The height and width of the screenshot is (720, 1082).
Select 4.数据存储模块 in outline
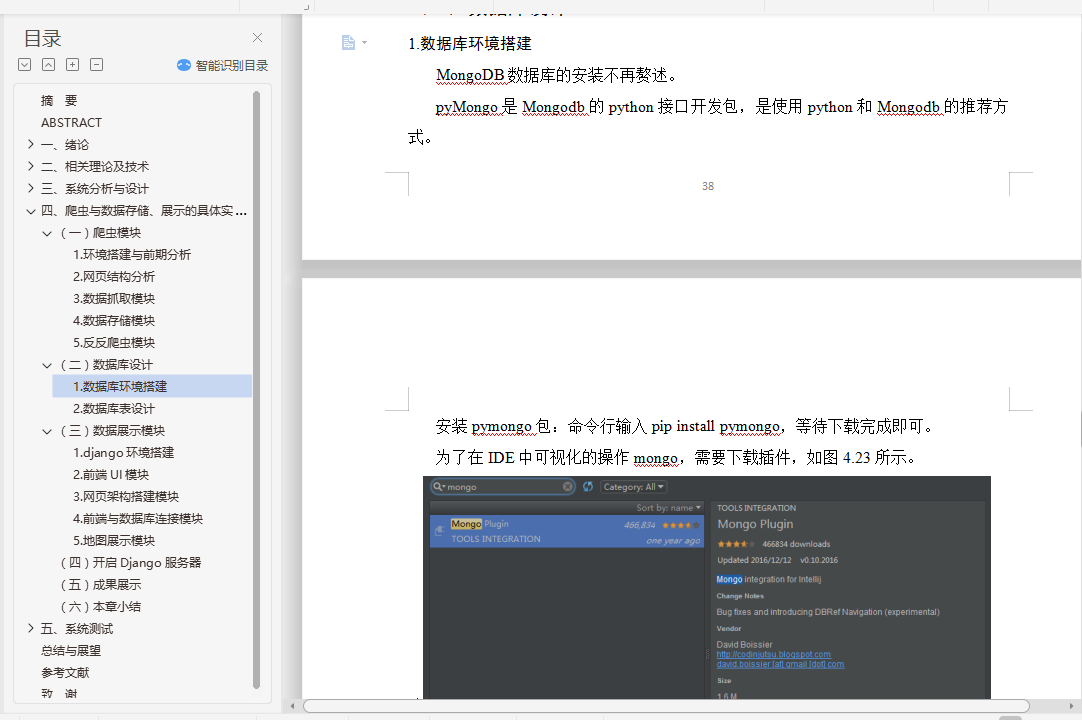pyautogui.click(x=114, y=321)
